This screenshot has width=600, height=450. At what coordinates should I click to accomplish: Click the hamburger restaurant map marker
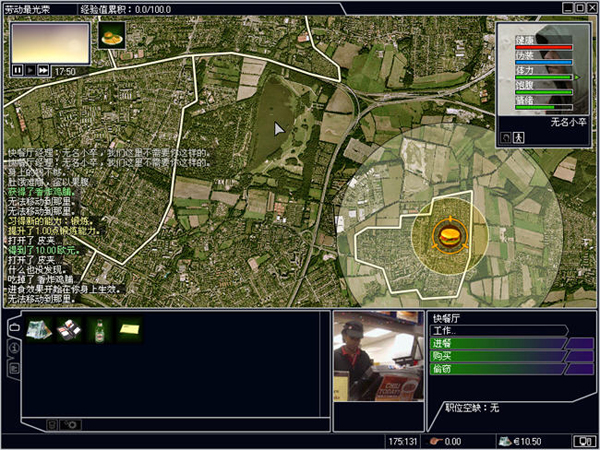[x=450, y=236]
